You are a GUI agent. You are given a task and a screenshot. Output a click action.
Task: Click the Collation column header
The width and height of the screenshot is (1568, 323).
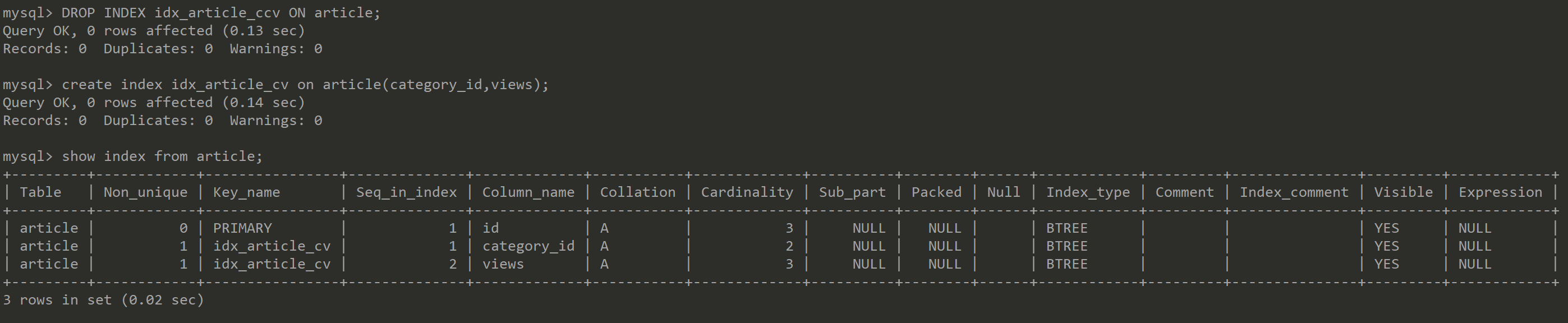point(637,192)
